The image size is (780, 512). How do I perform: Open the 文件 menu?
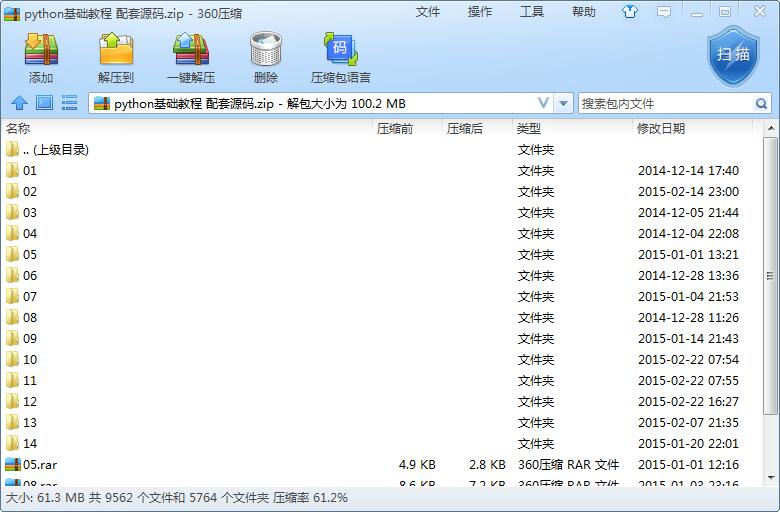(x=428, y=12)
